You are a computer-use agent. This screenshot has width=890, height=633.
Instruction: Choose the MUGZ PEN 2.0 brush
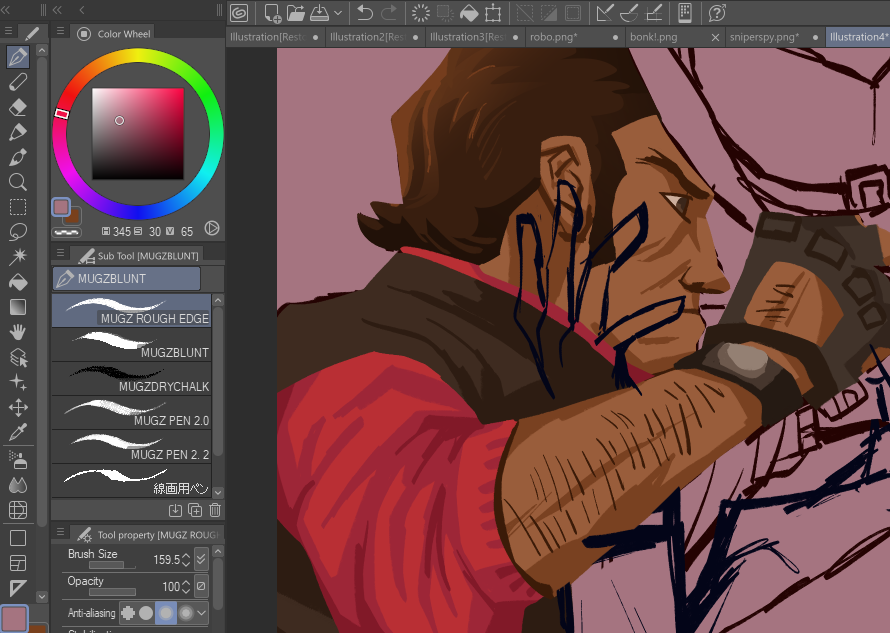pyautogui.click(x=132, y=413)
